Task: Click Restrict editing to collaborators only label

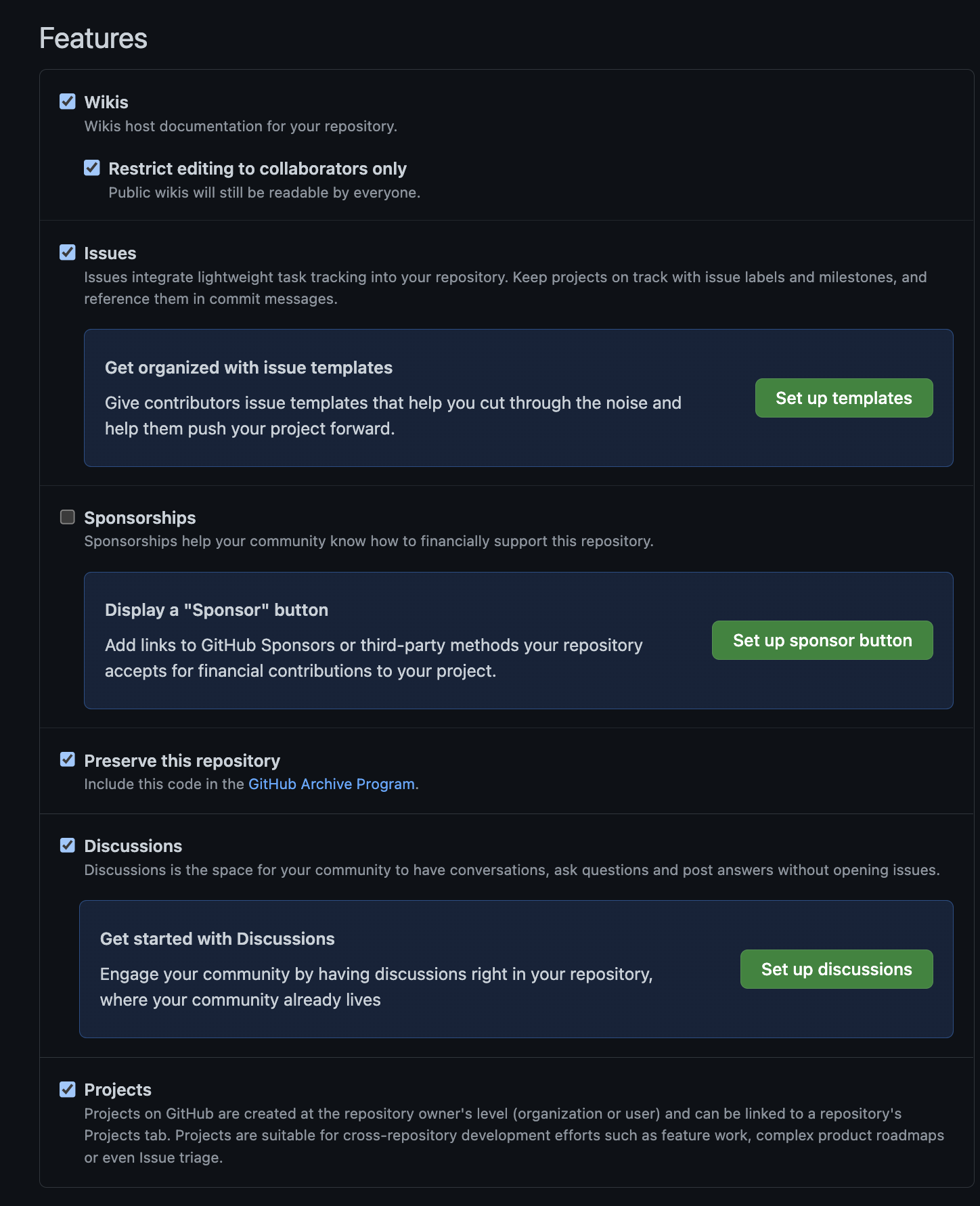Action: click(x=257, y=169)
